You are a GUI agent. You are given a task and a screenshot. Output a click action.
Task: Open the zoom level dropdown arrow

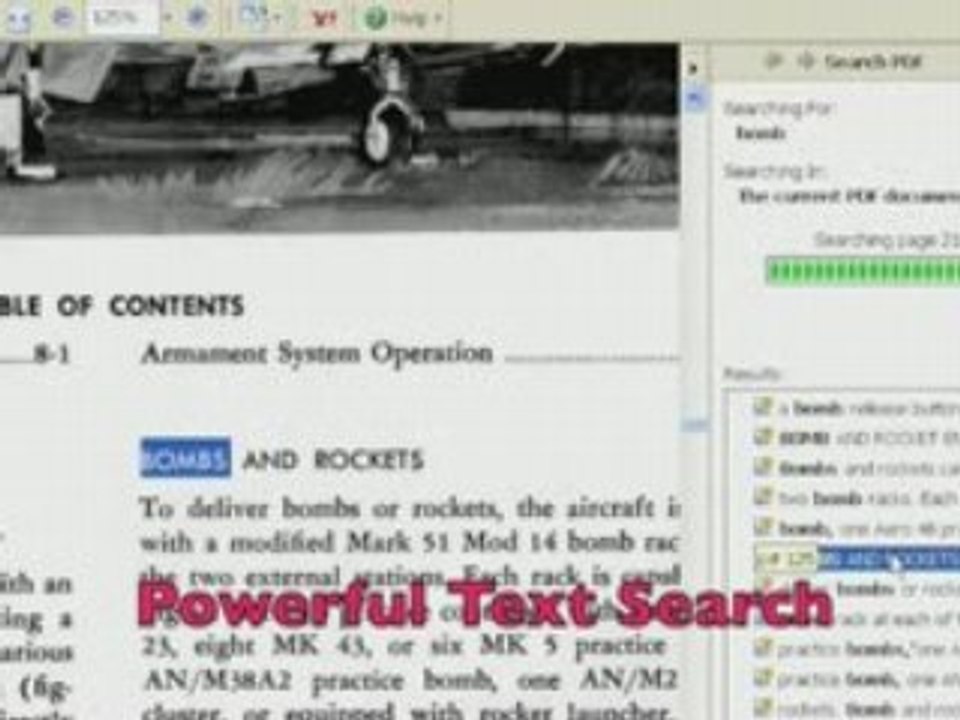coord(167,18)
